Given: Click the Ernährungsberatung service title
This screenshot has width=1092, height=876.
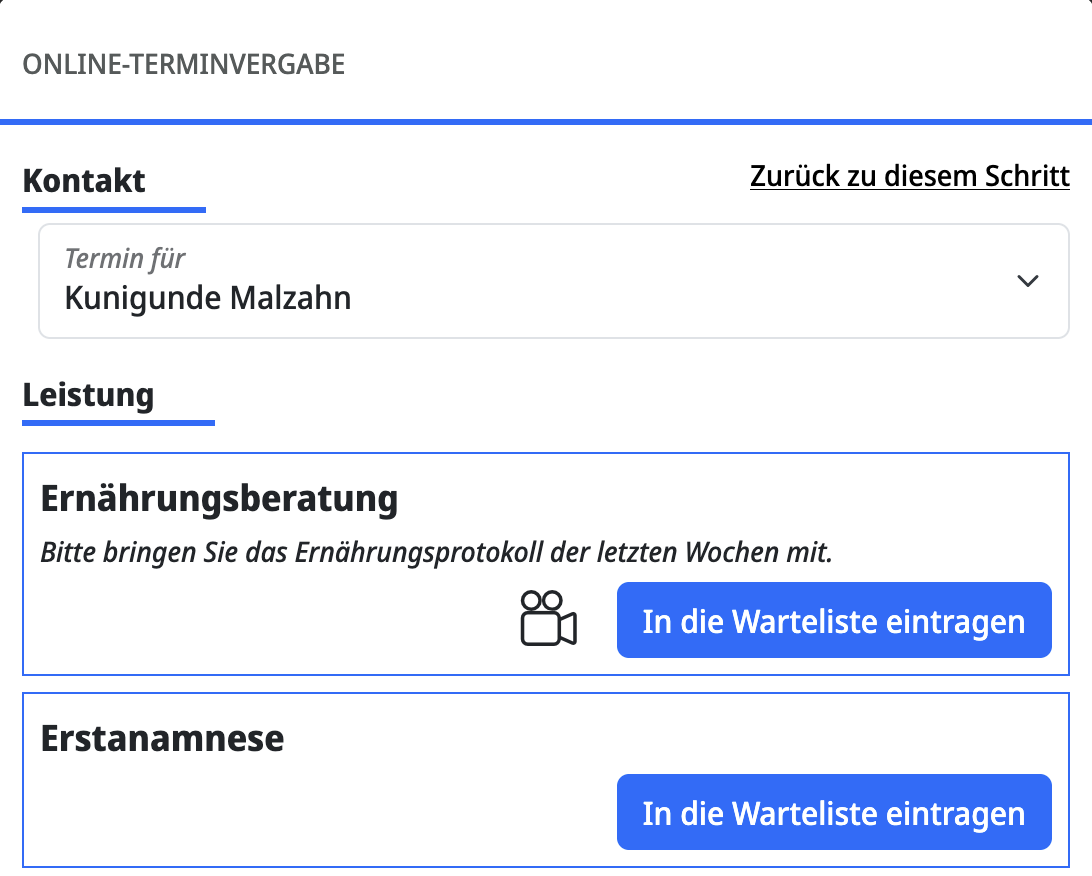Looking at the screenshot, I should pos(219,498).
